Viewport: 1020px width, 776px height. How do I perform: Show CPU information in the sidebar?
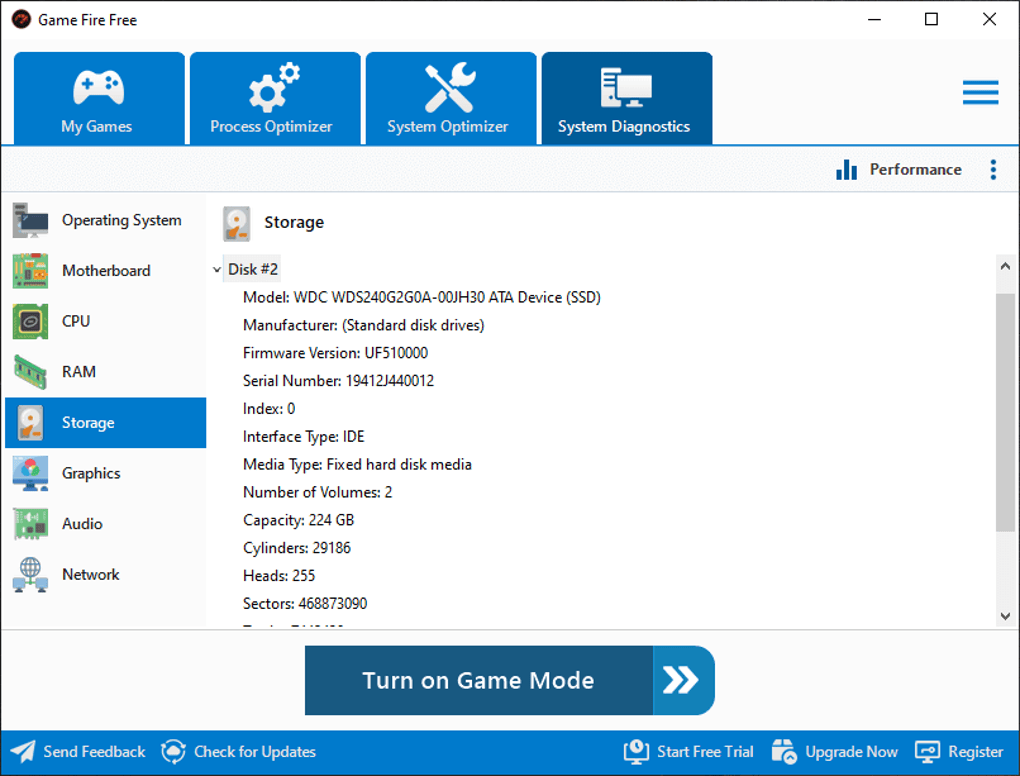pyautogui.click(x=105, y=321)
